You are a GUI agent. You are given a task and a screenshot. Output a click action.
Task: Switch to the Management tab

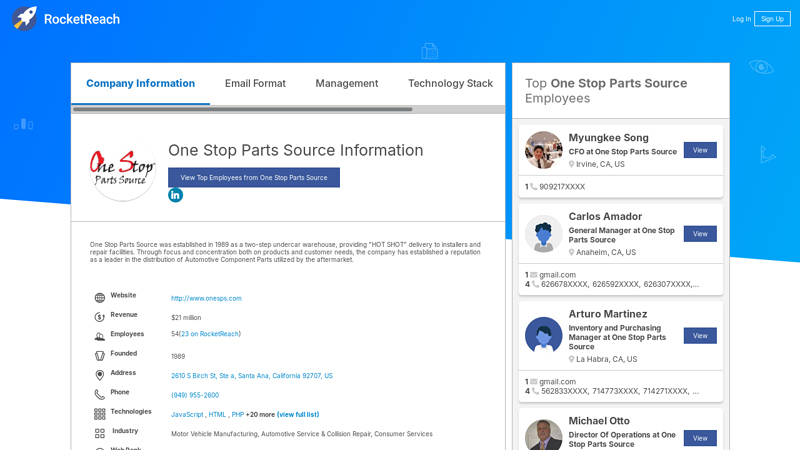[346, 83]
